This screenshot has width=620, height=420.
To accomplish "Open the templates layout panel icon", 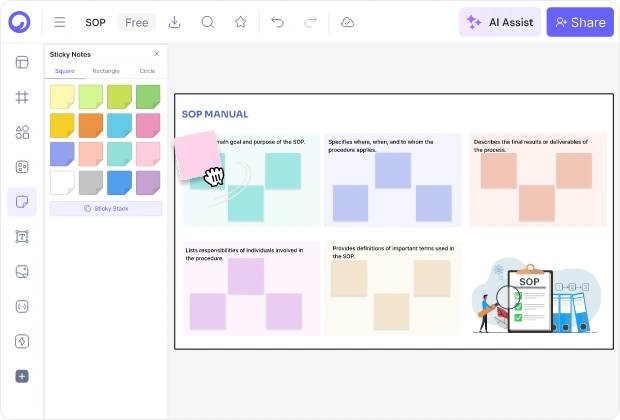I will tap(22, 62).
